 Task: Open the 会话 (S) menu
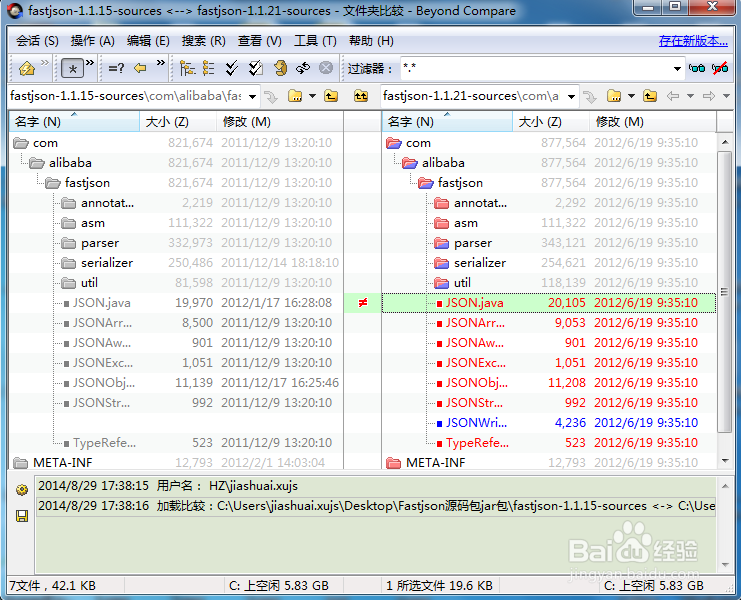37,41
